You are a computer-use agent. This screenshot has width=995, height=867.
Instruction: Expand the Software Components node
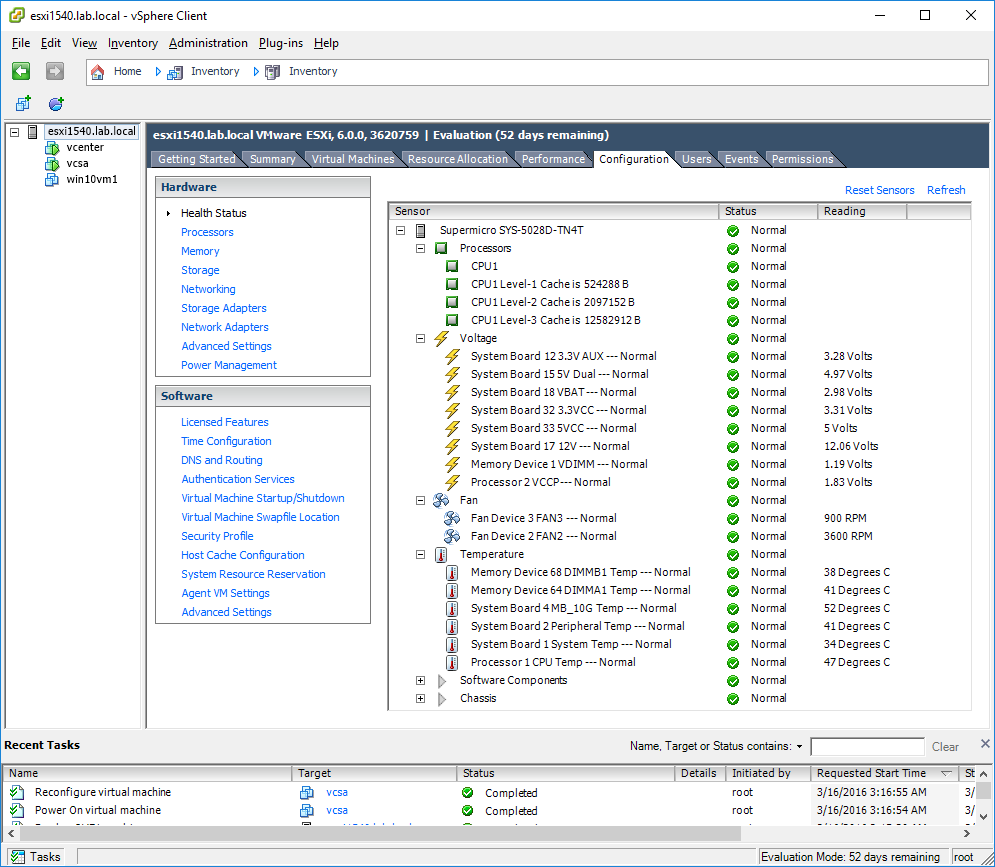click(x=420, y=680)
